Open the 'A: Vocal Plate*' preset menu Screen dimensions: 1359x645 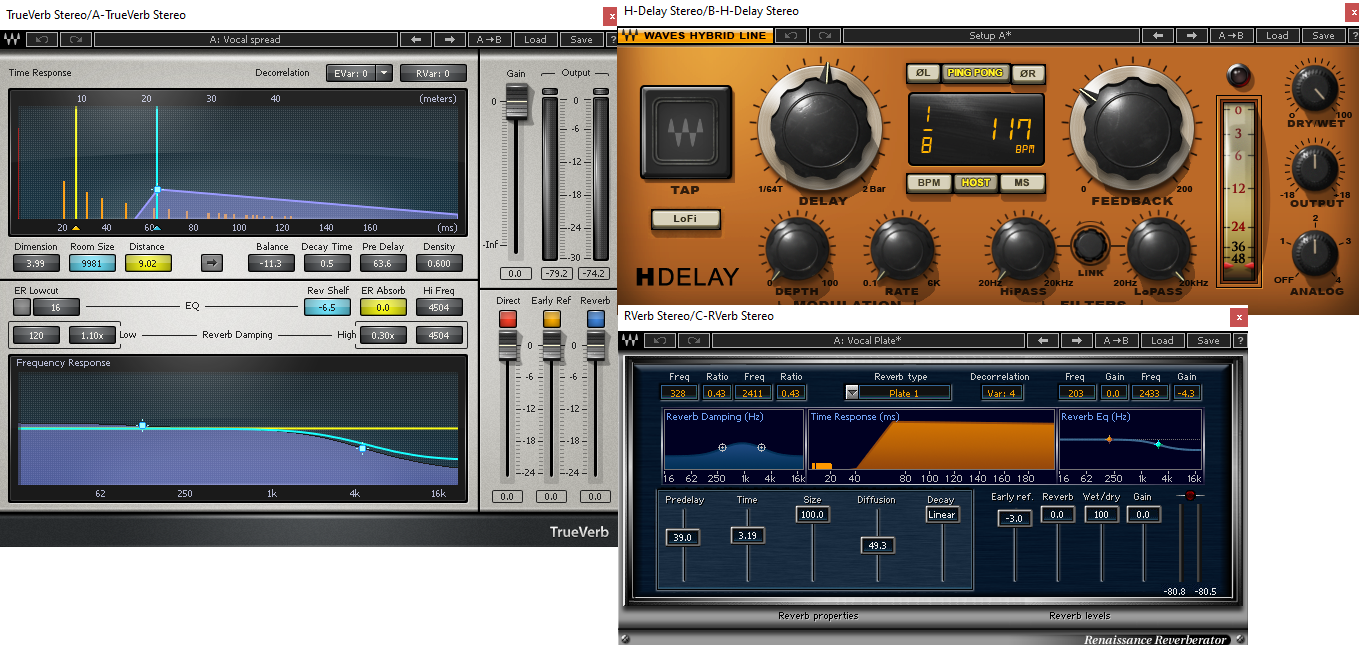click(x=867, y=340)
